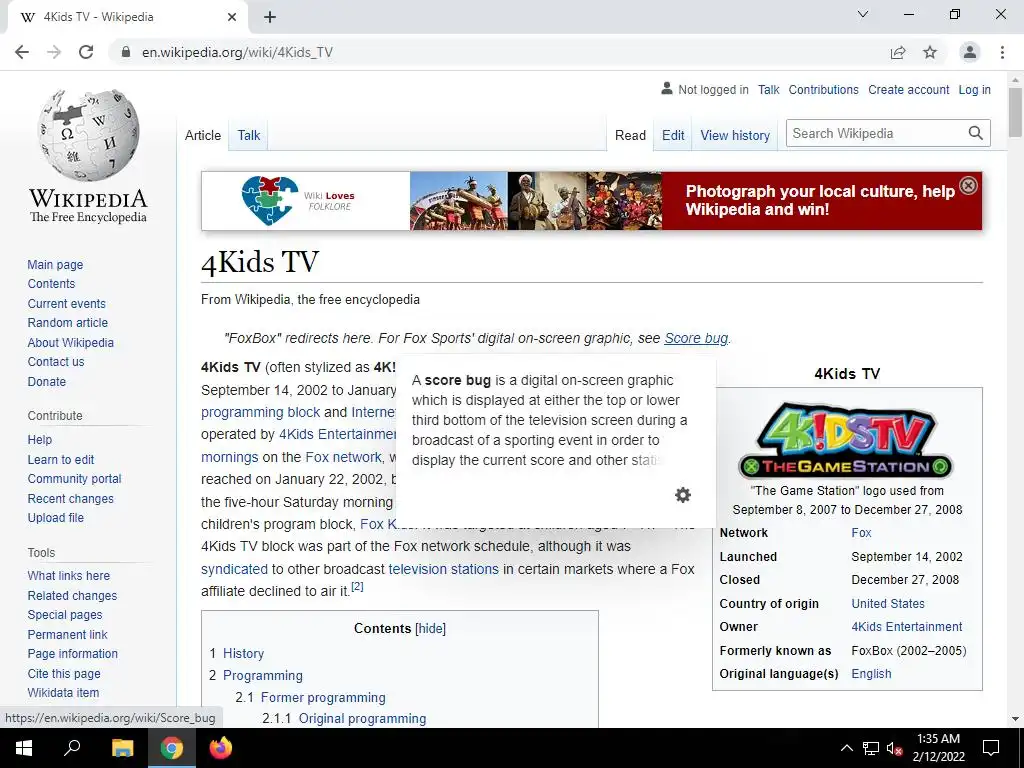Click the vertical page scrollbar thumb

1015,112
